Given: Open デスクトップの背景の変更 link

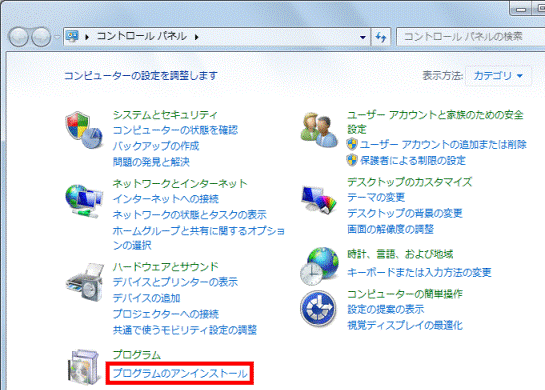Looking at the screenshot, I should 405,213.
